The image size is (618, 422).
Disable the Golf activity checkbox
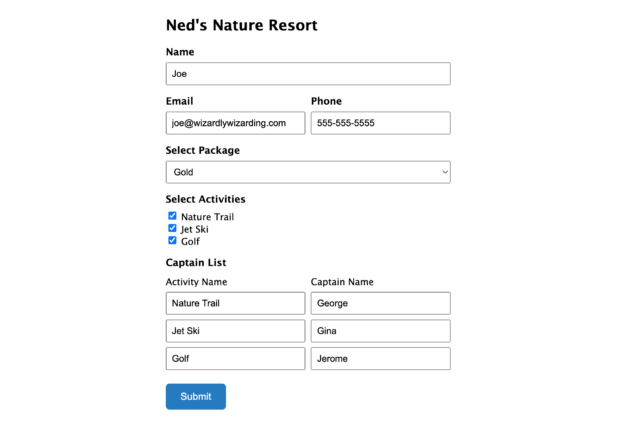172,240
